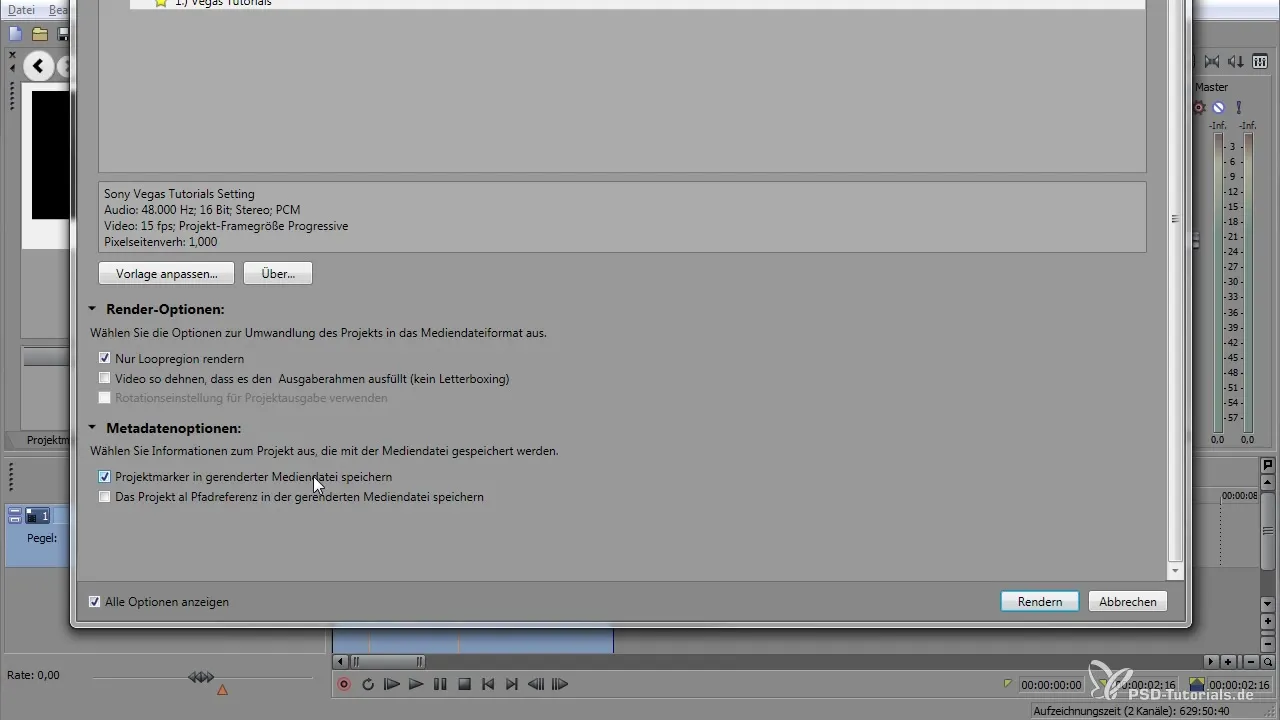The height and width of the screenshot is (720, 1280).
Task: Open the mixer layout icon above Master
Action: (x=1260, y=62)
